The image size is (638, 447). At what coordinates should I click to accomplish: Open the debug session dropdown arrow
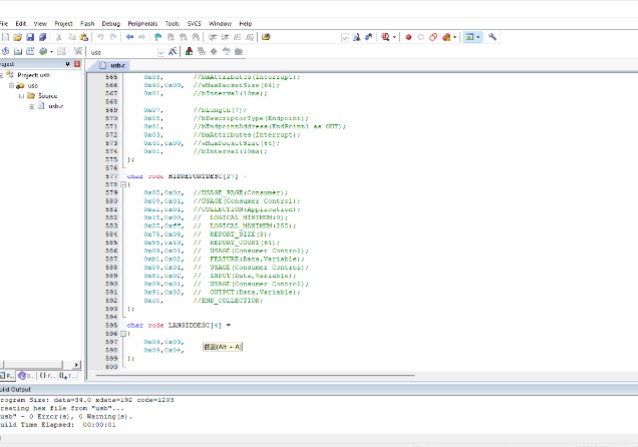[394, 37]
